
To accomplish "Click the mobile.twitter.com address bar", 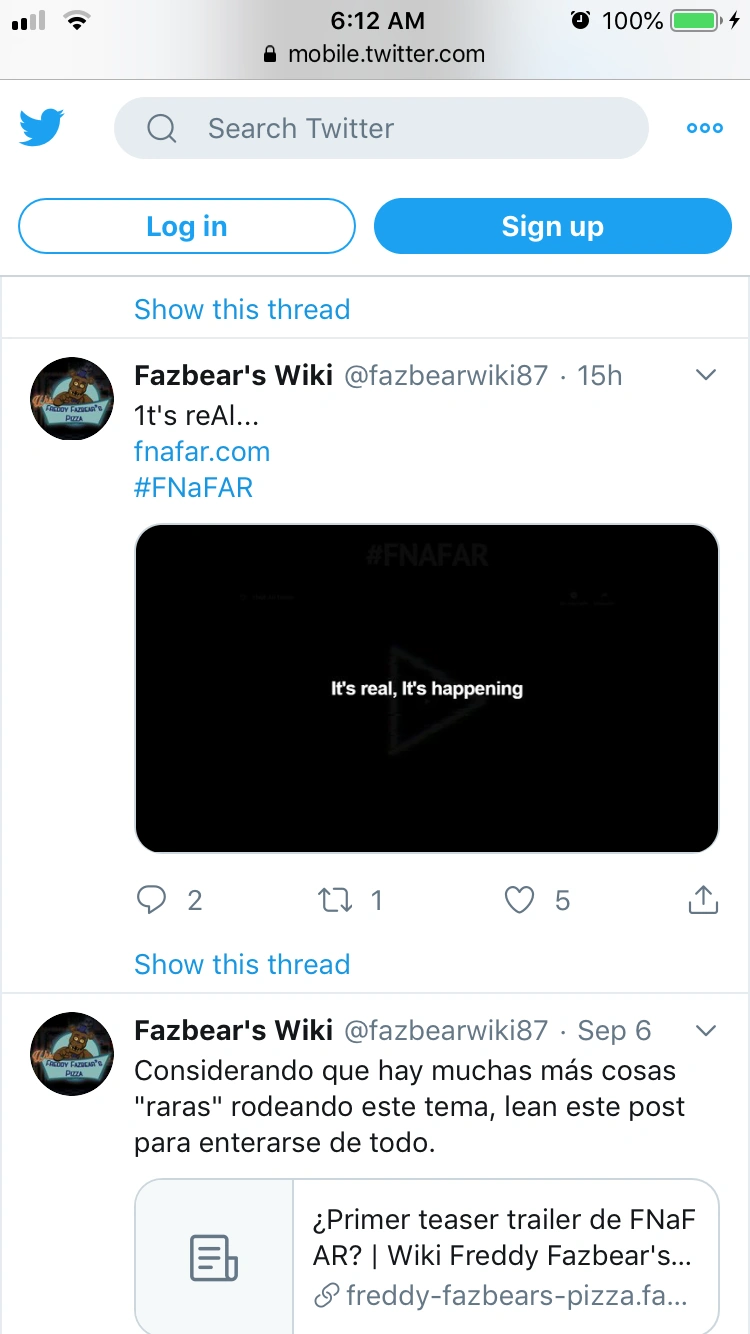I will tap(375, 55).
